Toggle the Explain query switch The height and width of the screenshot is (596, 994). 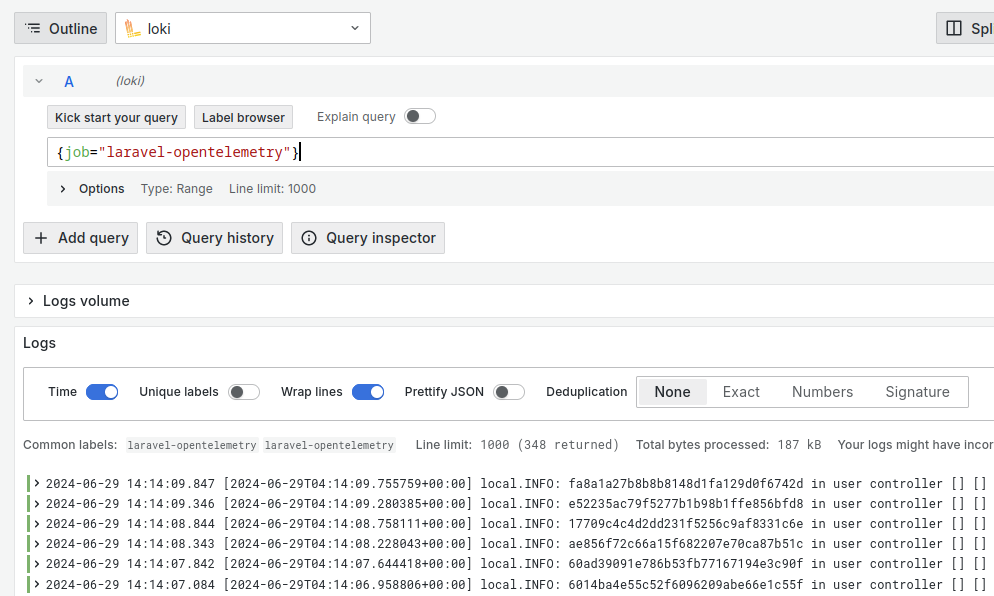click(x=420, y=116)
